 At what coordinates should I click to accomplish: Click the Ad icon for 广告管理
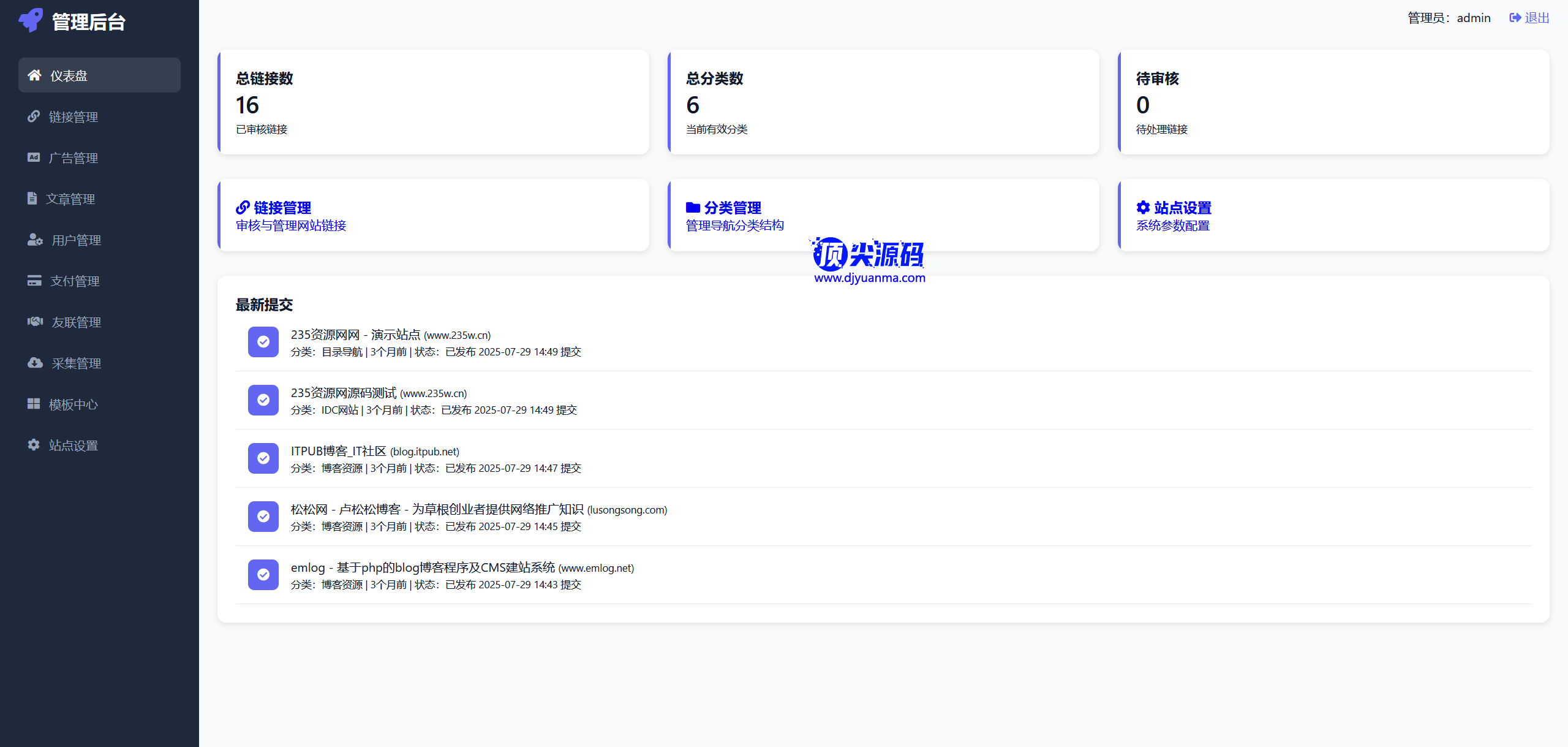(x=34, y=157)
